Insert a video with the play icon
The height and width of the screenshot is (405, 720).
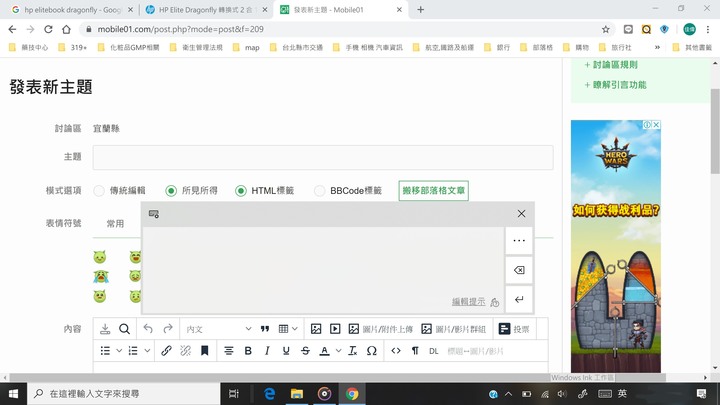pyautogui.click(x=335, y=329)
